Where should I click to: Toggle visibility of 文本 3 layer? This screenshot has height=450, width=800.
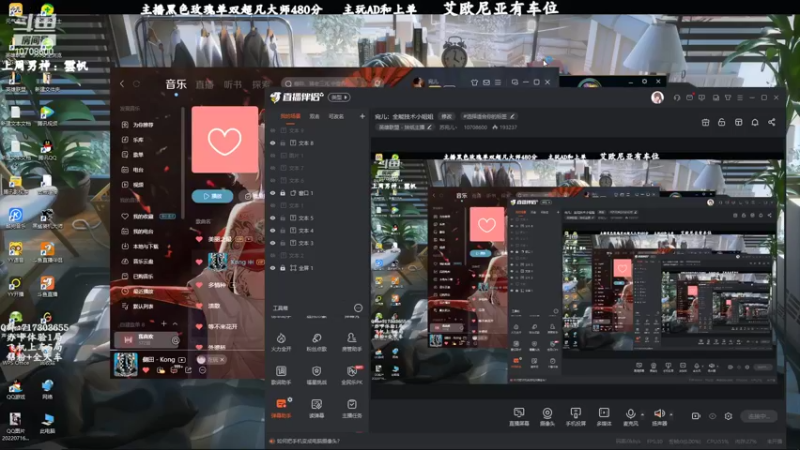tap(273, 243)
